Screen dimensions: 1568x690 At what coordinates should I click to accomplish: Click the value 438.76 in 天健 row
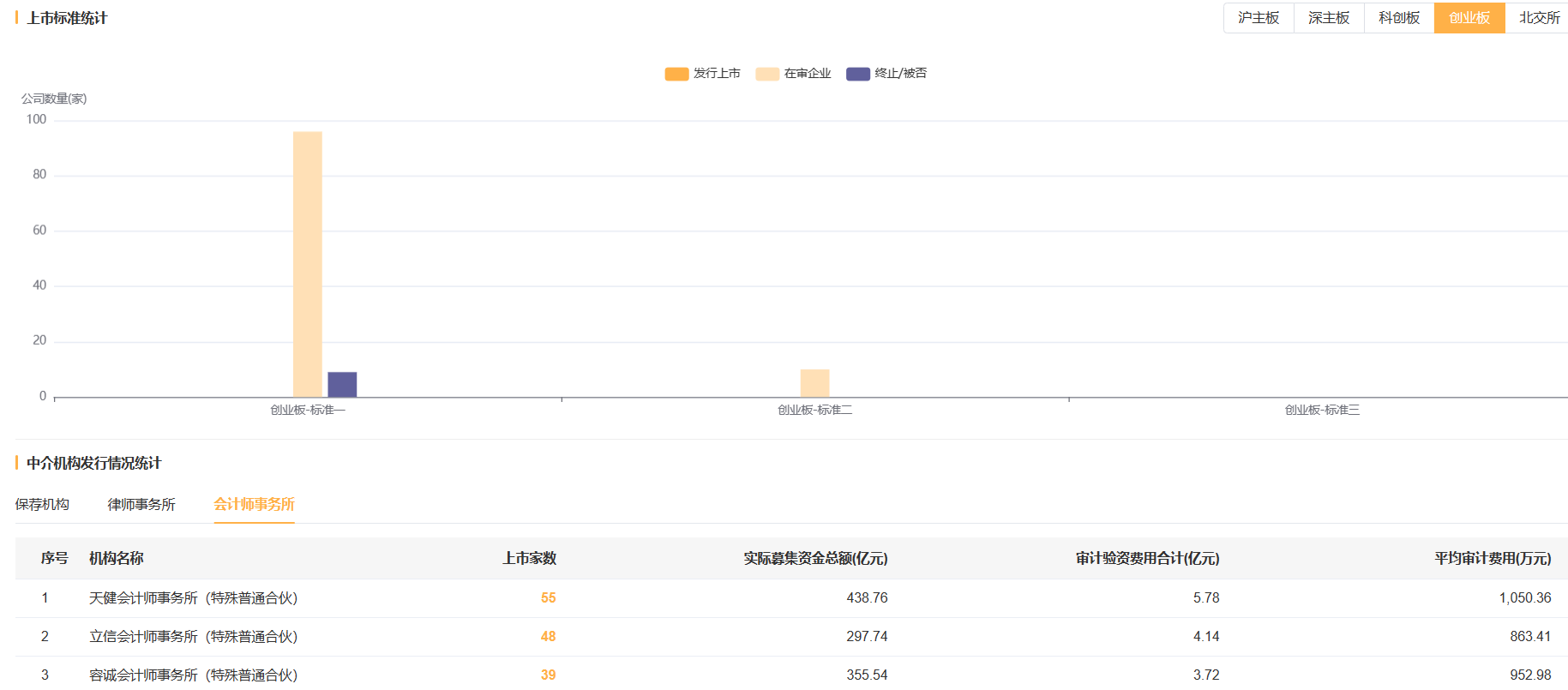(x=867, y=598)
